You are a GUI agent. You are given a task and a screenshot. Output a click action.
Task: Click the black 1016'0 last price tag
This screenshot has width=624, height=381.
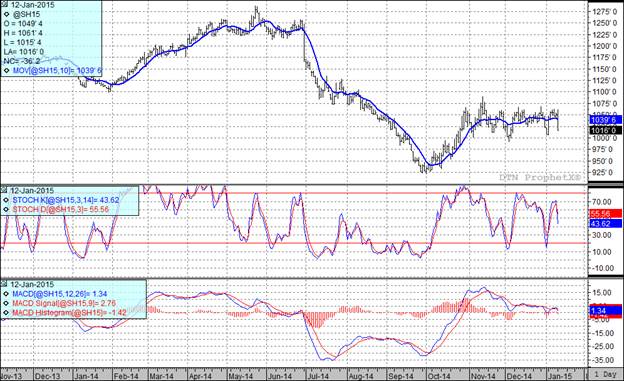605,130
